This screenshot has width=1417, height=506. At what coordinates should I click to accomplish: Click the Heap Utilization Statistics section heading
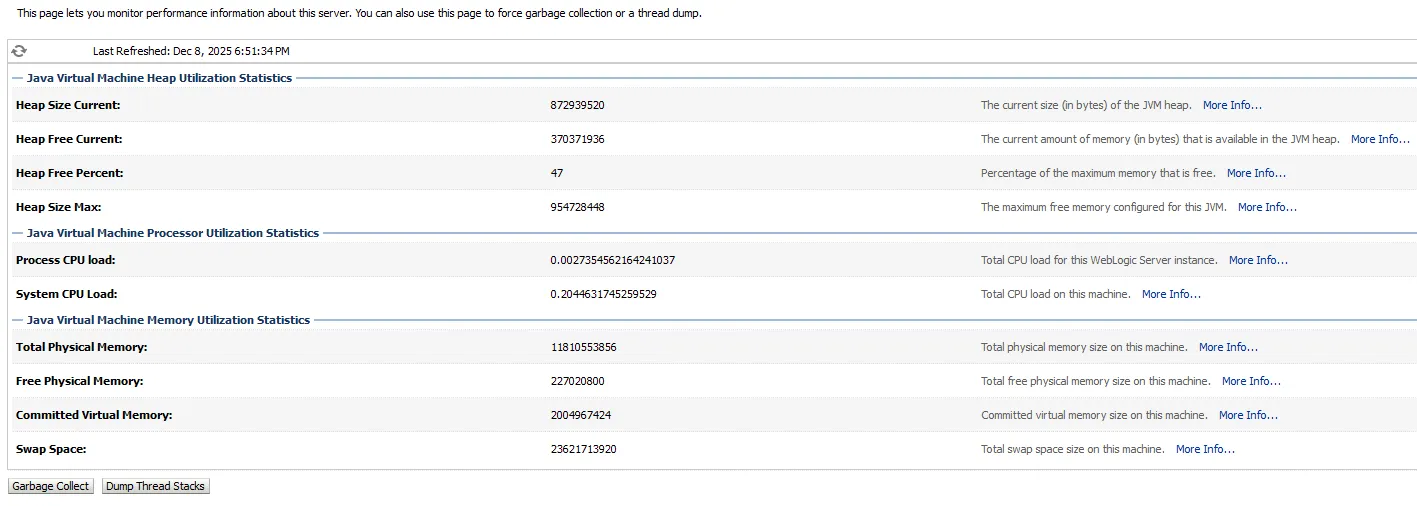pyautogui.click(x=159, y=78)
